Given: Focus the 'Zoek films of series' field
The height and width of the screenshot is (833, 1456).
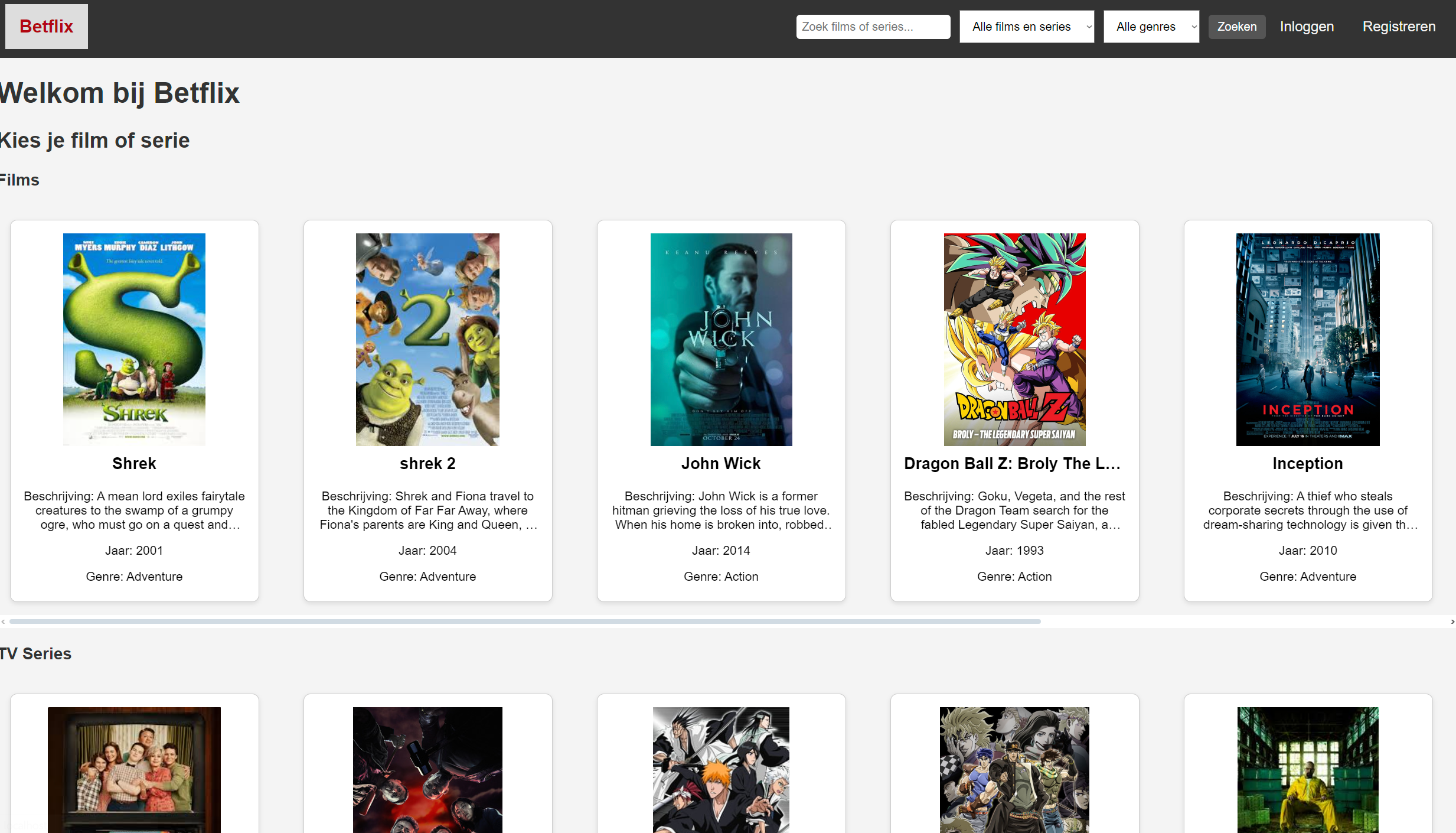Looking at the screenshot, I should coord(873,27).
